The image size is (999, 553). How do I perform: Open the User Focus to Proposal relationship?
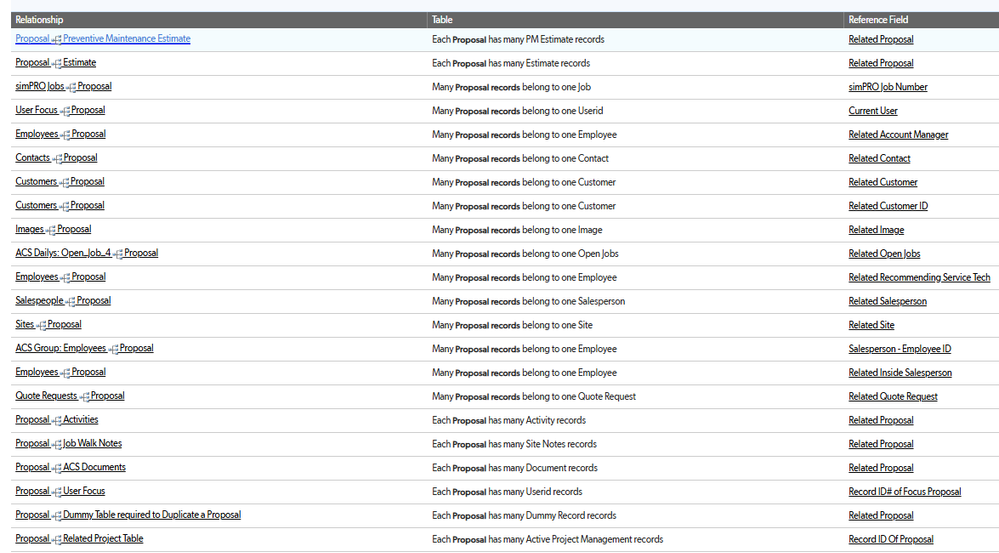(60, 110)
